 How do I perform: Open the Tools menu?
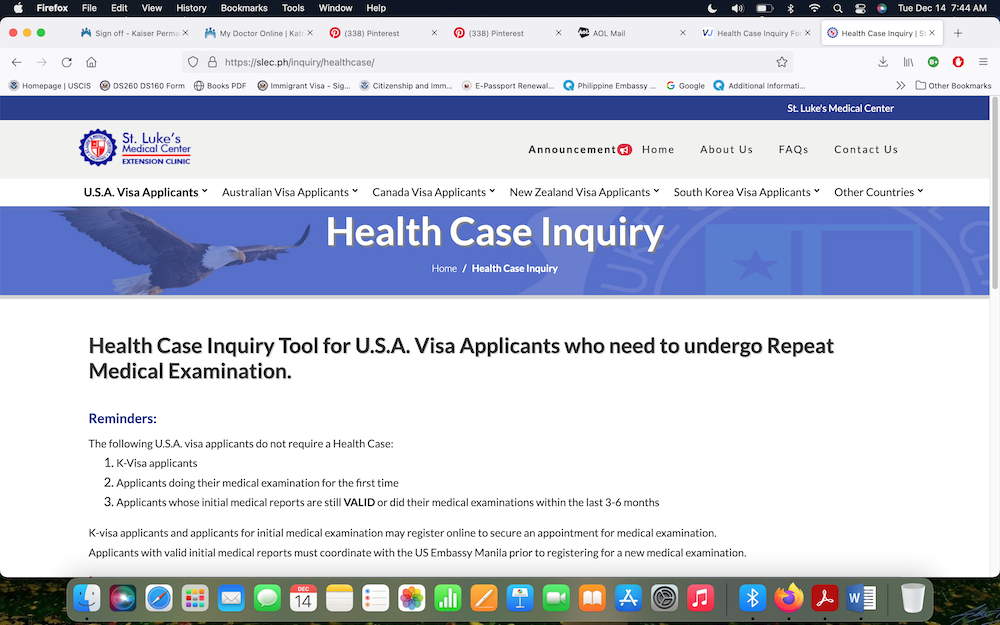(x=293, y=8)
